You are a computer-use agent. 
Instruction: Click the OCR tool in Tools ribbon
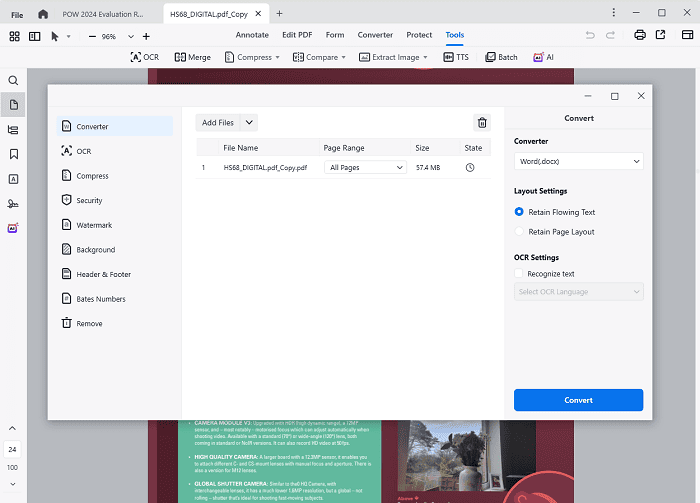[144, 57]
